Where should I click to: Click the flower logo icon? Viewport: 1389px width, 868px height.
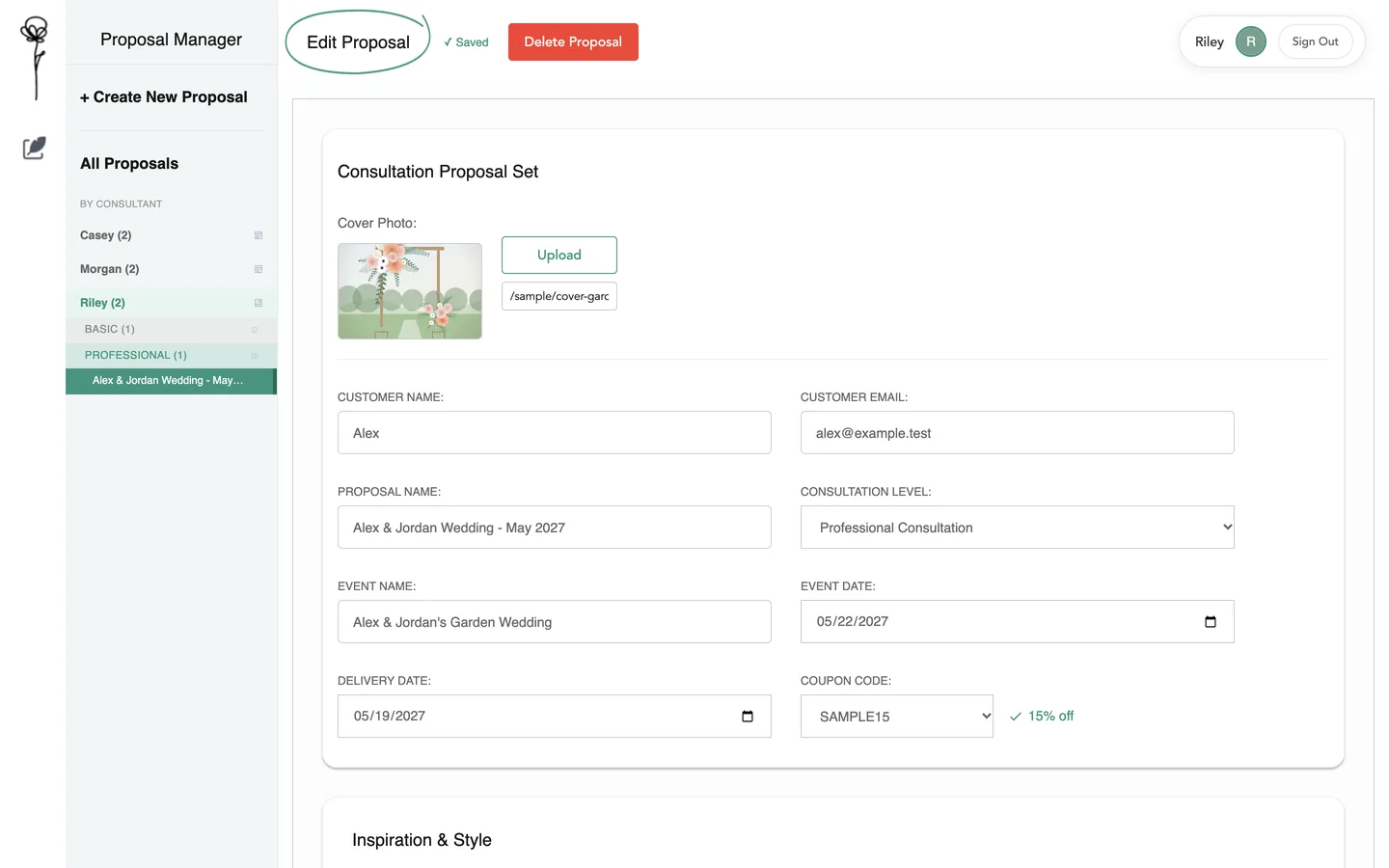point(35,58)
